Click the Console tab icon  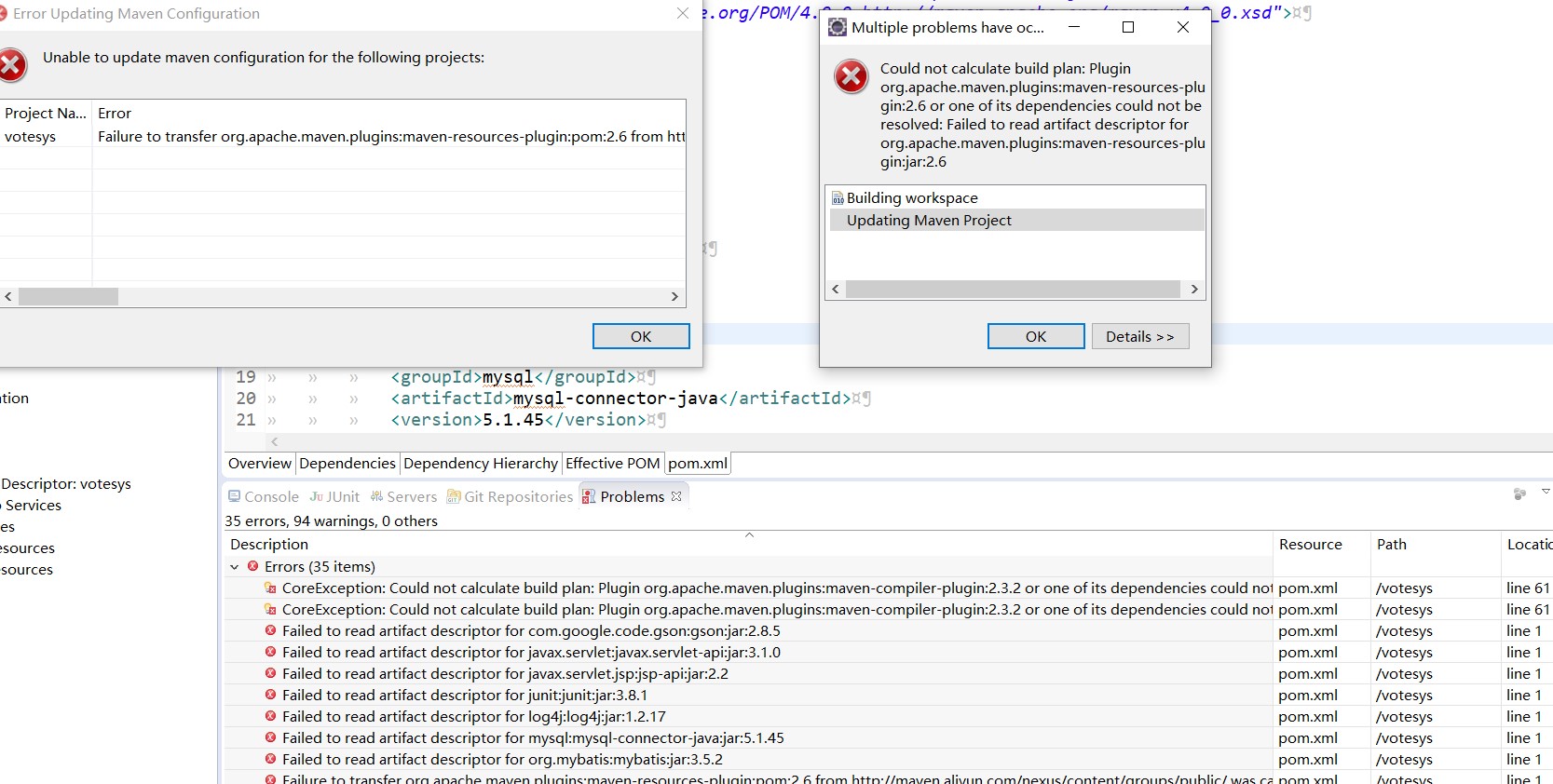point(234,496)
